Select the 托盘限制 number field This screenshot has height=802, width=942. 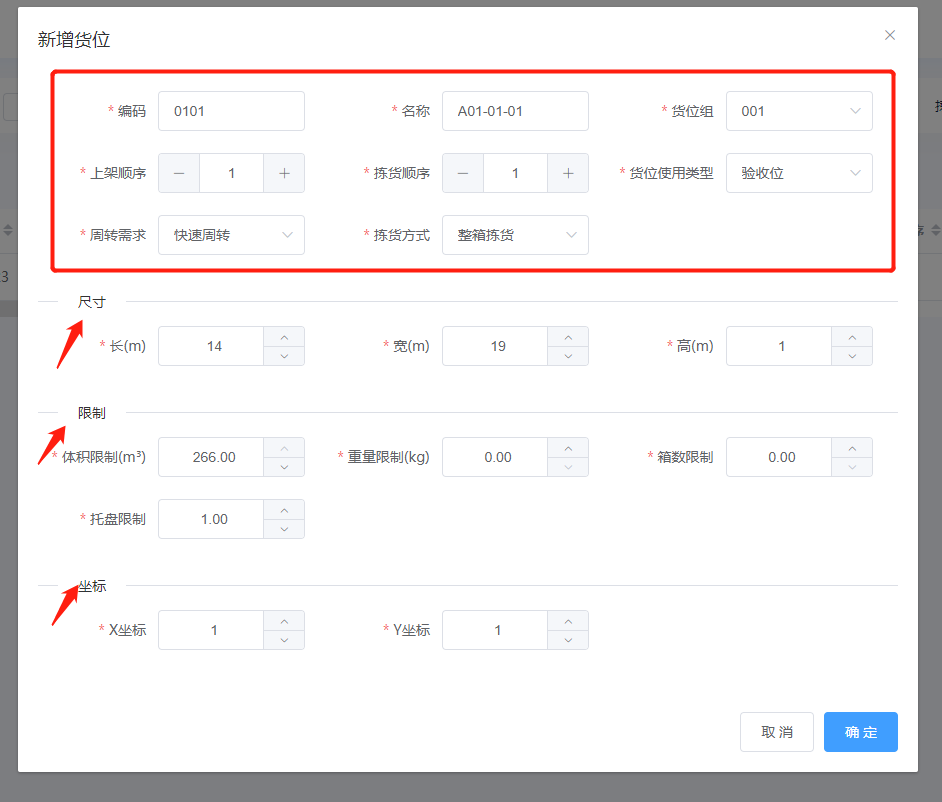click(212, 519)
